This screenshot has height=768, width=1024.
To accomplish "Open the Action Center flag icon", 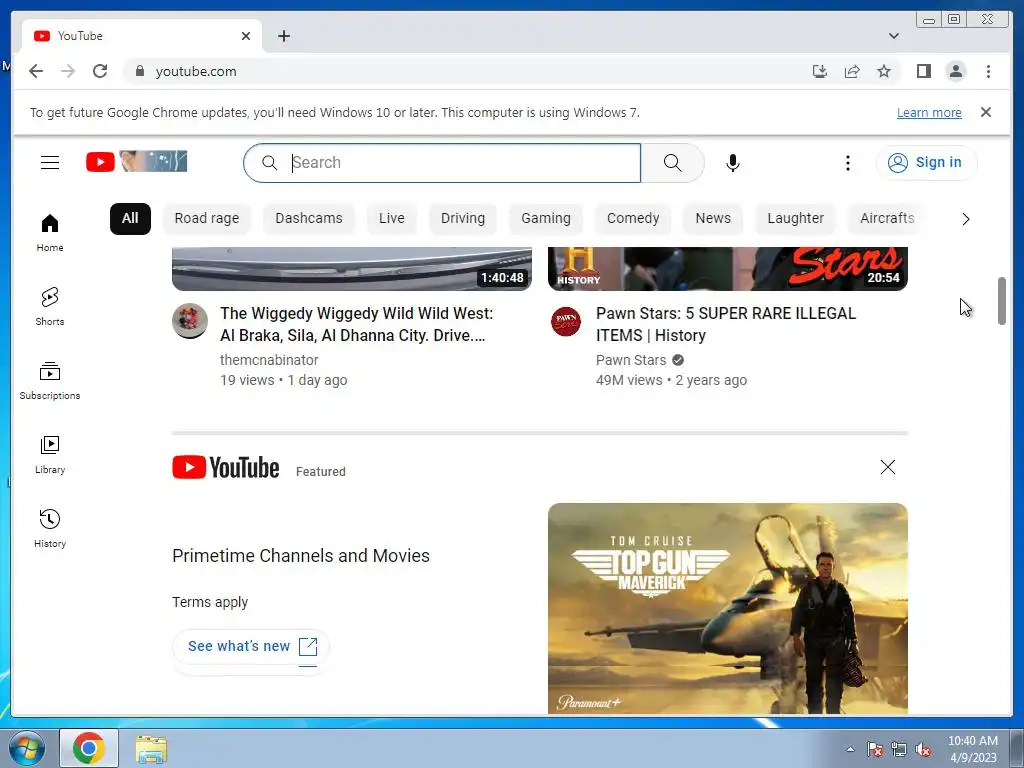I will coord(874,749).
